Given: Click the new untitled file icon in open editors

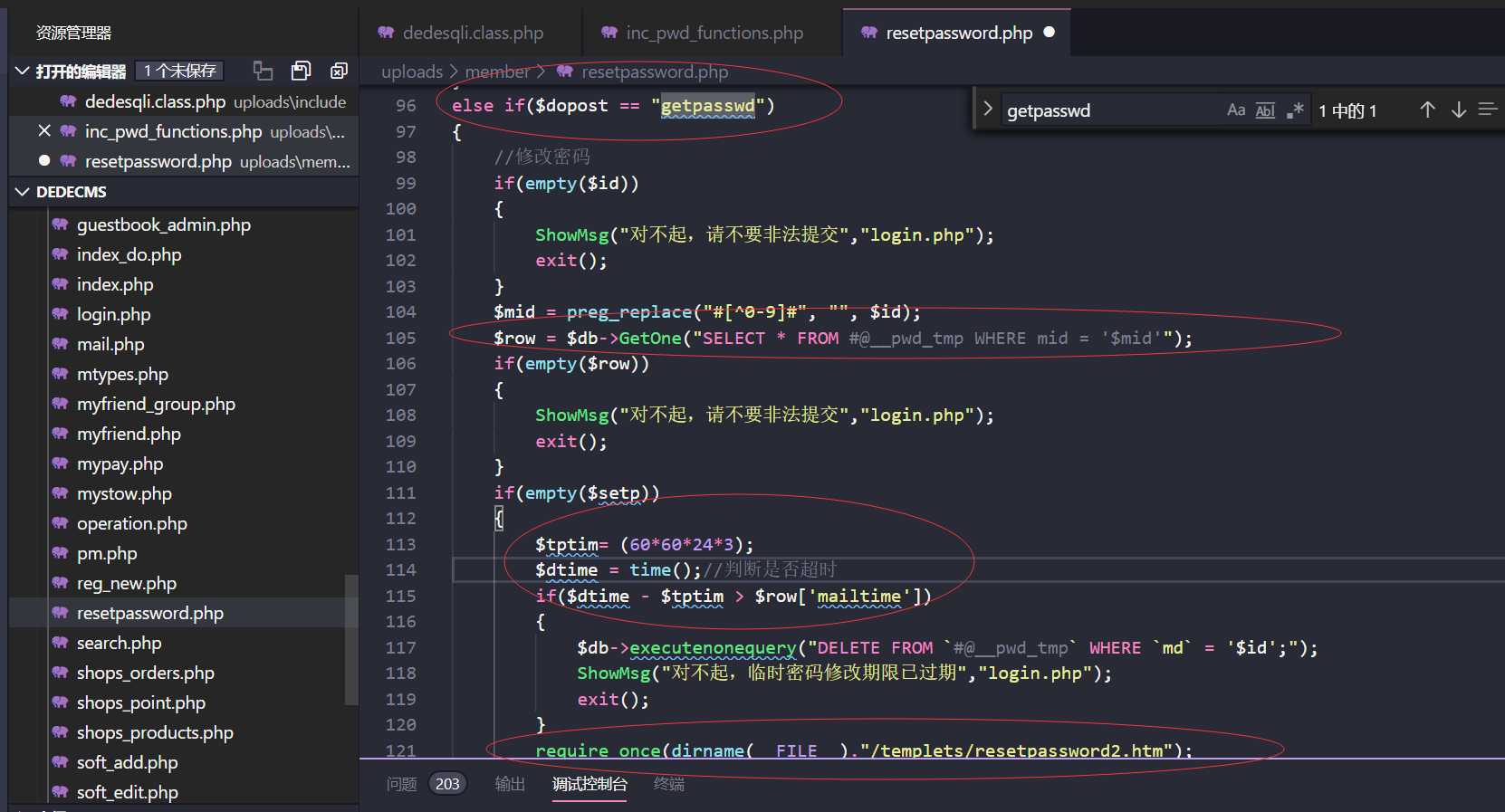Looking at the screenshot, I should 263,71.
